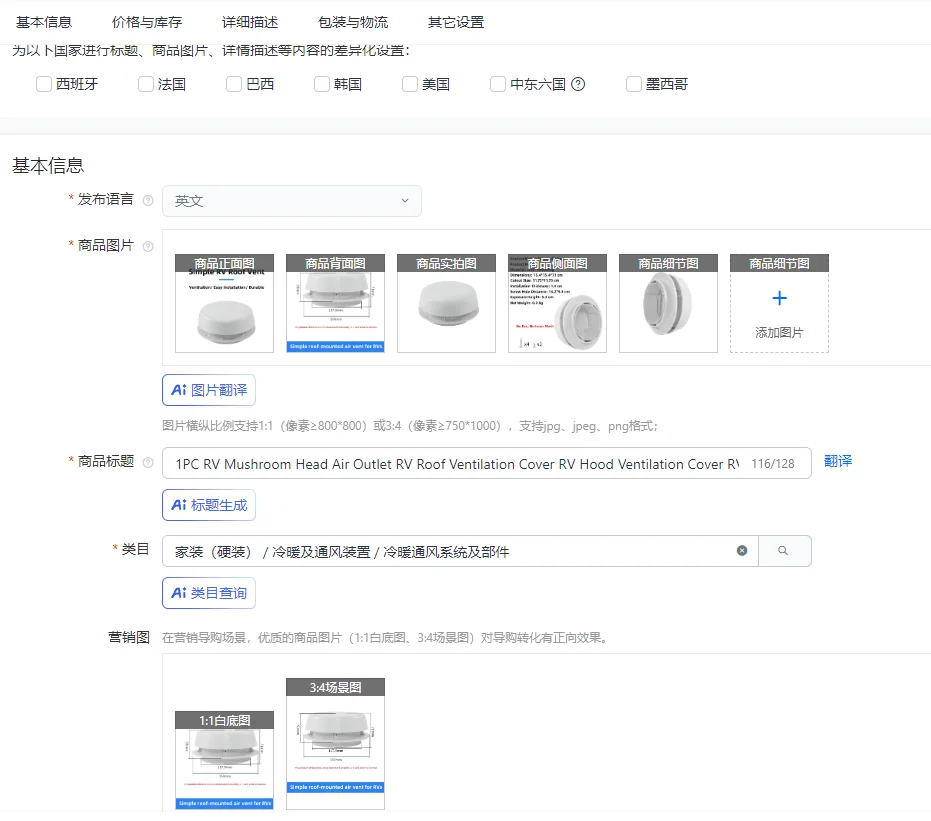Screen dimensions: 931x821
Task: Select the 商品侧面图 thumbnail
Action: pyautogui.click(x=558, y=303)
